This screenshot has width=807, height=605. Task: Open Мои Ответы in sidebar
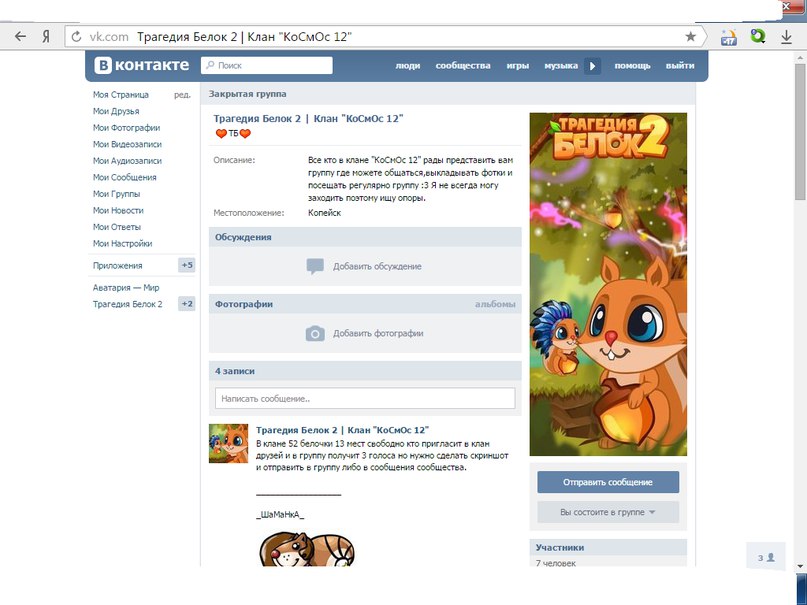(x=117, y=227)
